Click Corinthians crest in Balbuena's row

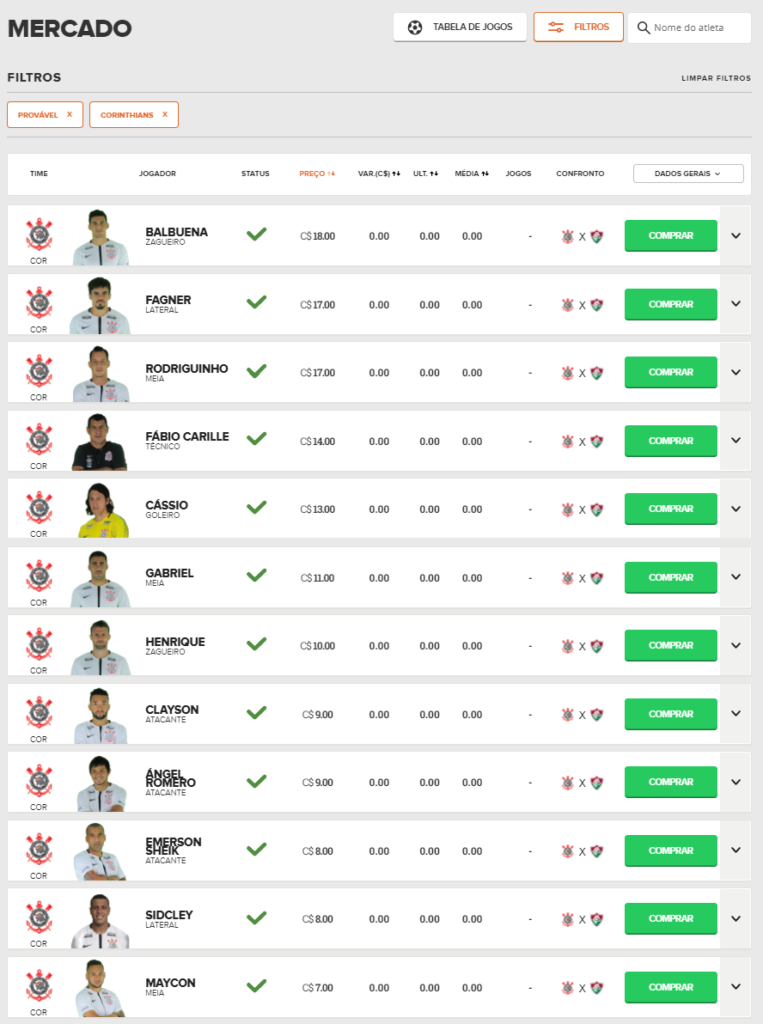(x=39, y=234)
